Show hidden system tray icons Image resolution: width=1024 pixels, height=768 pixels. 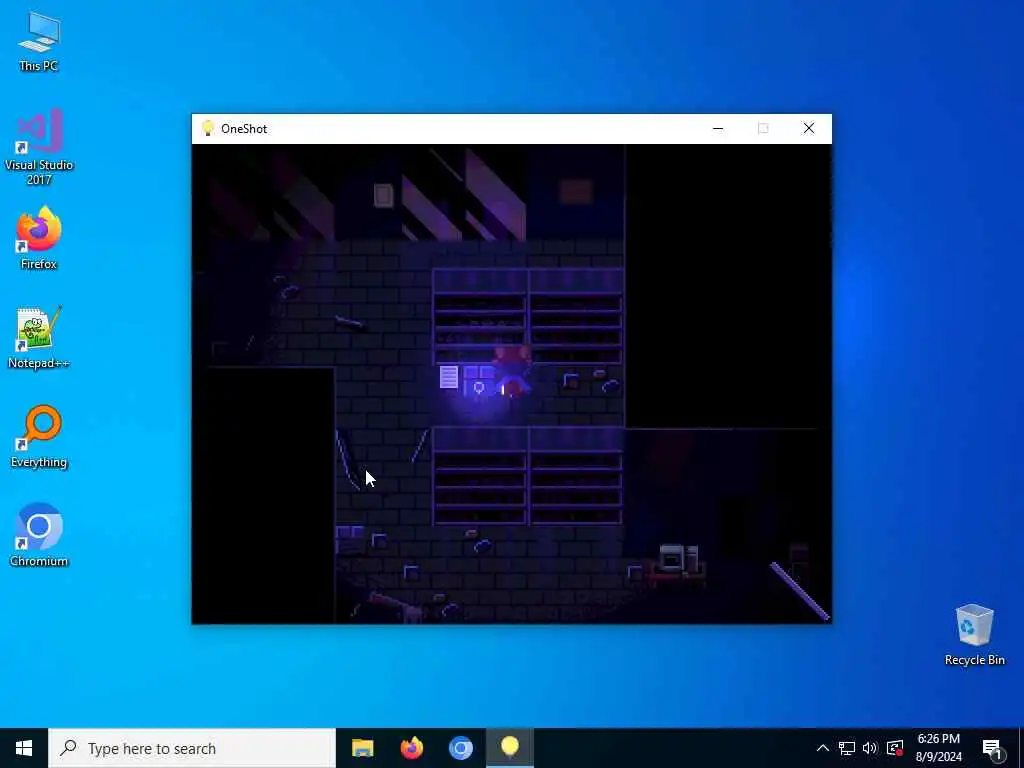[x=823, y=748]
